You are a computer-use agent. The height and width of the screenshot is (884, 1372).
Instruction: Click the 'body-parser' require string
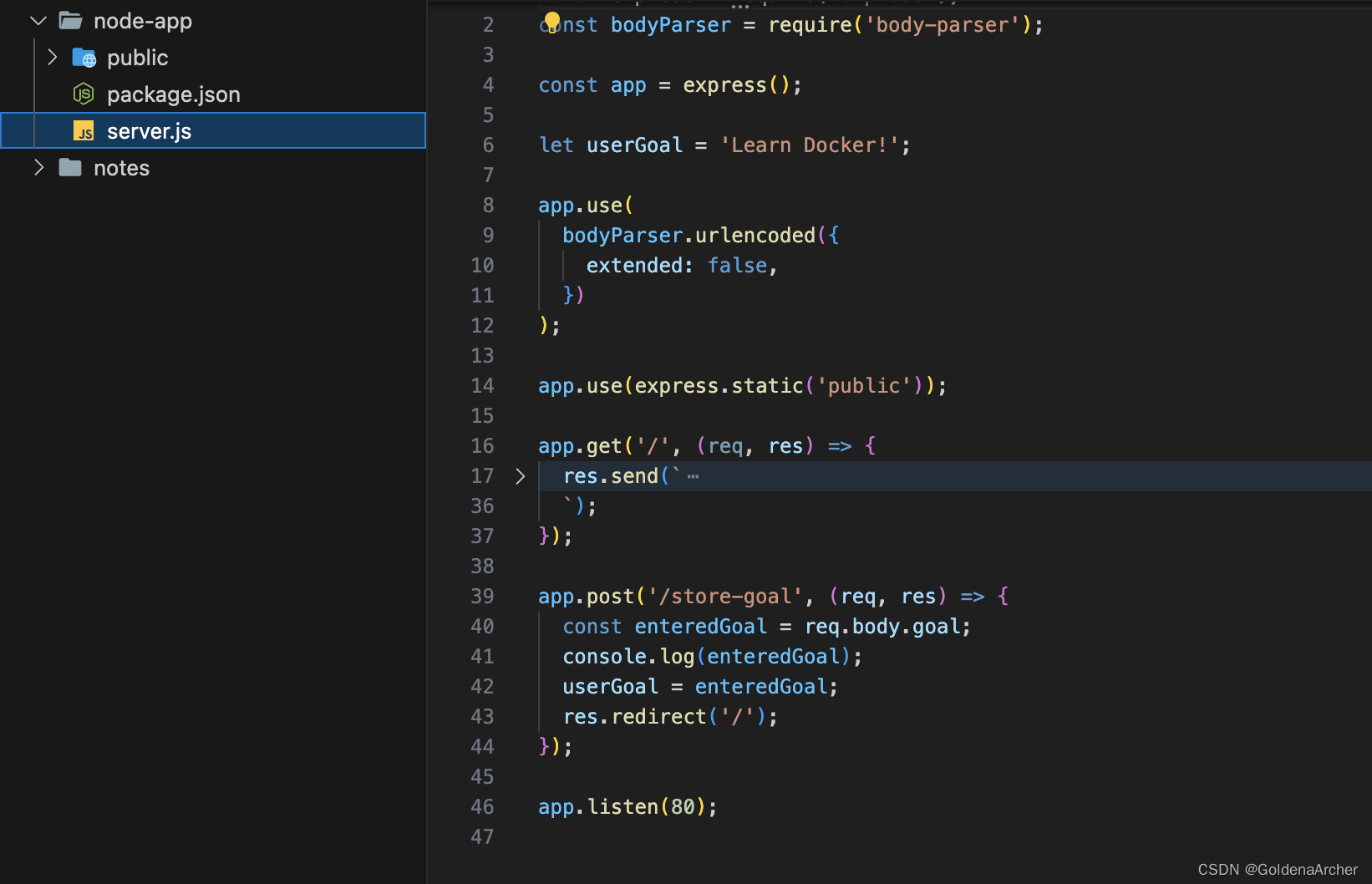coord(943,25)
